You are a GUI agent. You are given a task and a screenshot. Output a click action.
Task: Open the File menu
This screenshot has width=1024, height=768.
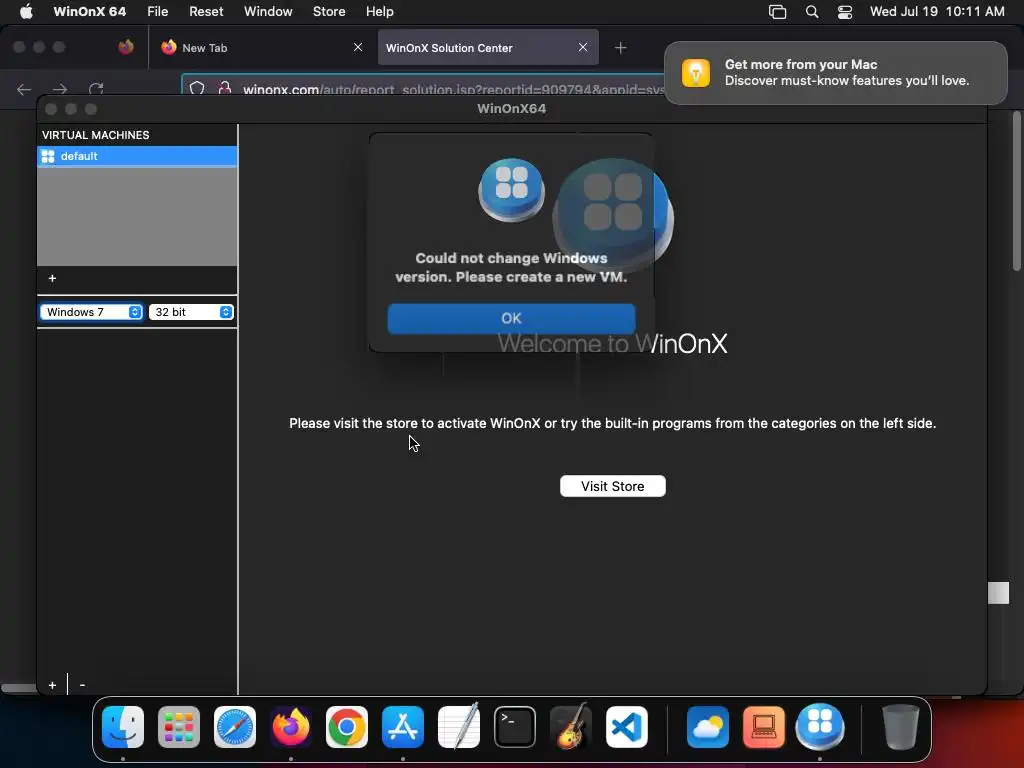(157, 12)
